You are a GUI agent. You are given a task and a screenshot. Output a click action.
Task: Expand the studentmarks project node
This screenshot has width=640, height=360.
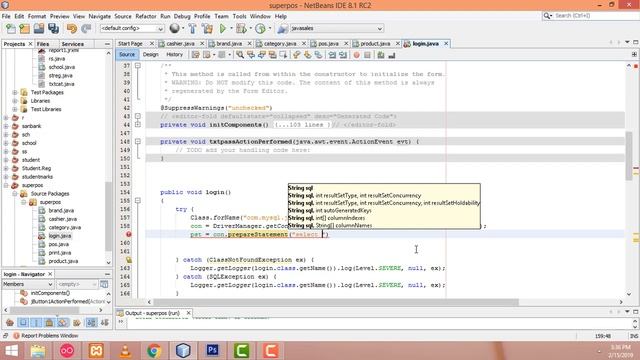click(x=6, y=177)
